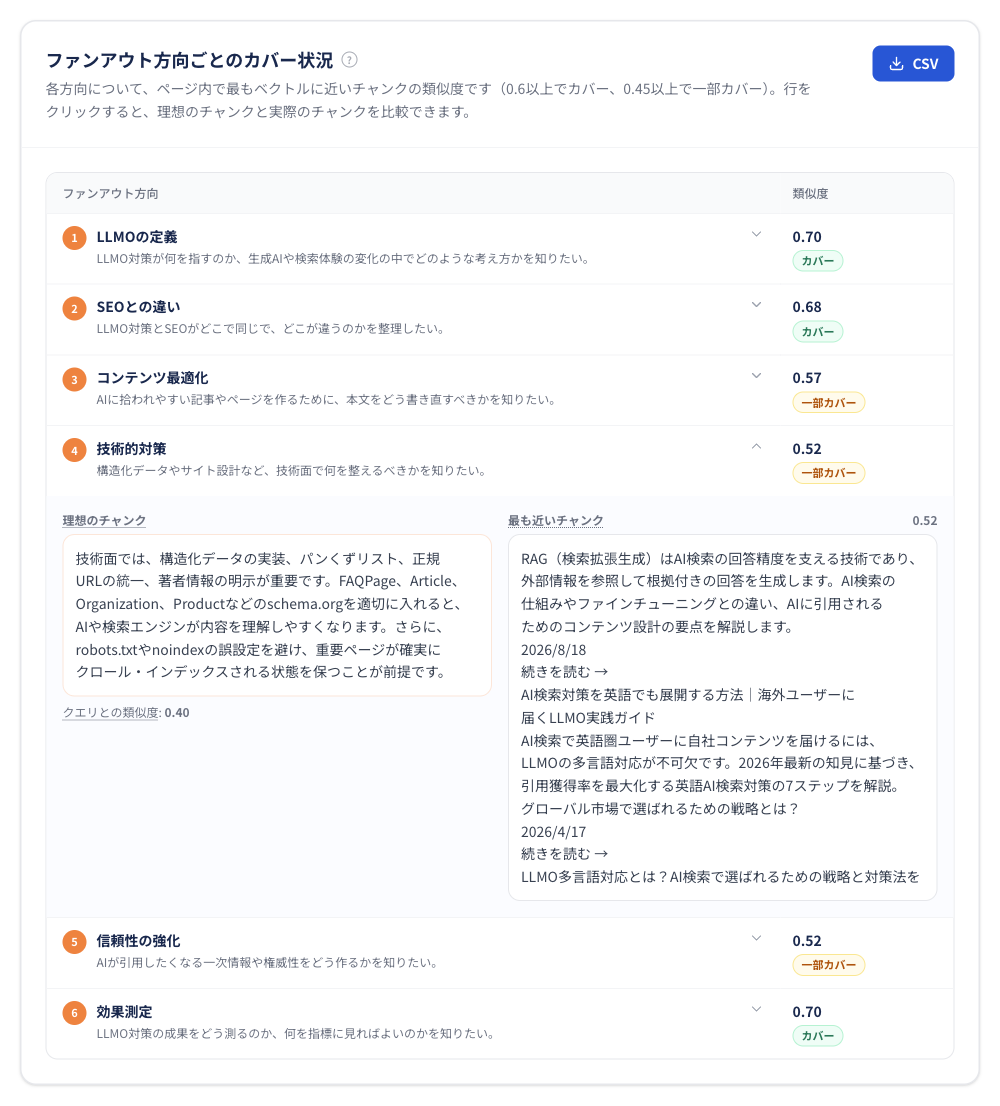The height and width of the screenshot is (1106, 1000).
Task: Click the クエリとの類似度 underlined label
Action: coord(111,712)
